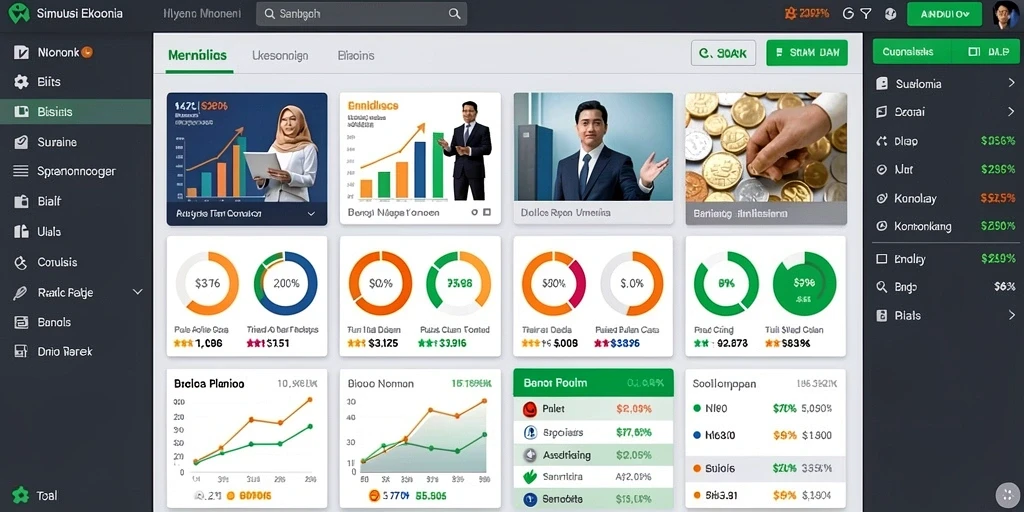Click the Toal icon at sidebar bottom
Screen dimensions: 1024x512
coord(21,495)
